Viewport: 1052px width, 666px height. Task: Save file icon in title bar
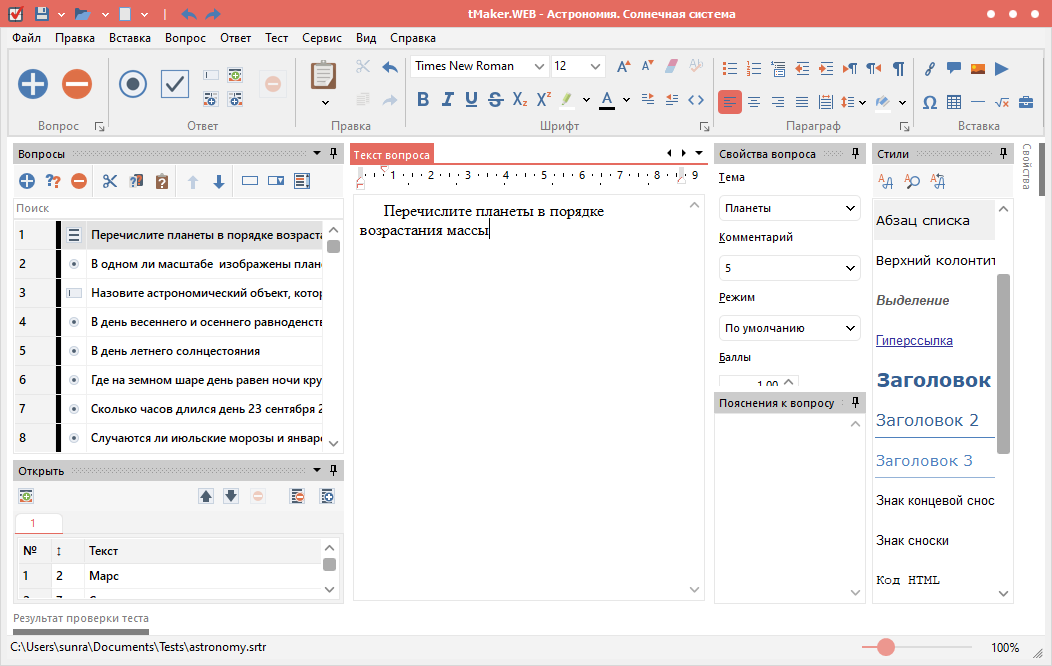(x=41, y=13)
